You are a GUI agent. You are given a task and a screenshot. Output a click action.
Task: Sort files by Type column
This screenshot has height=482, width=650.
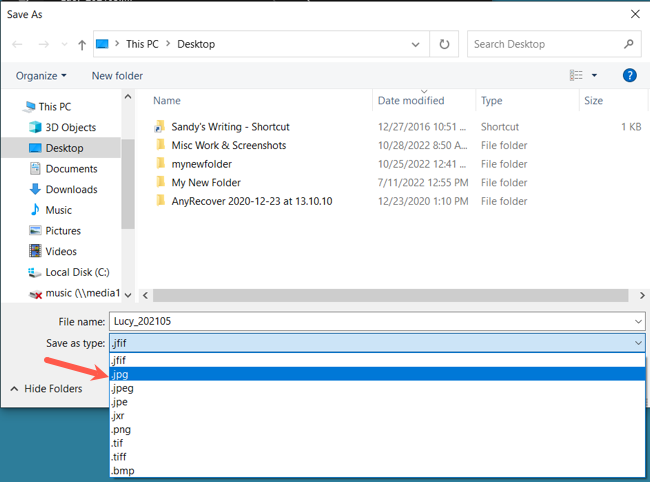(492, 101)
